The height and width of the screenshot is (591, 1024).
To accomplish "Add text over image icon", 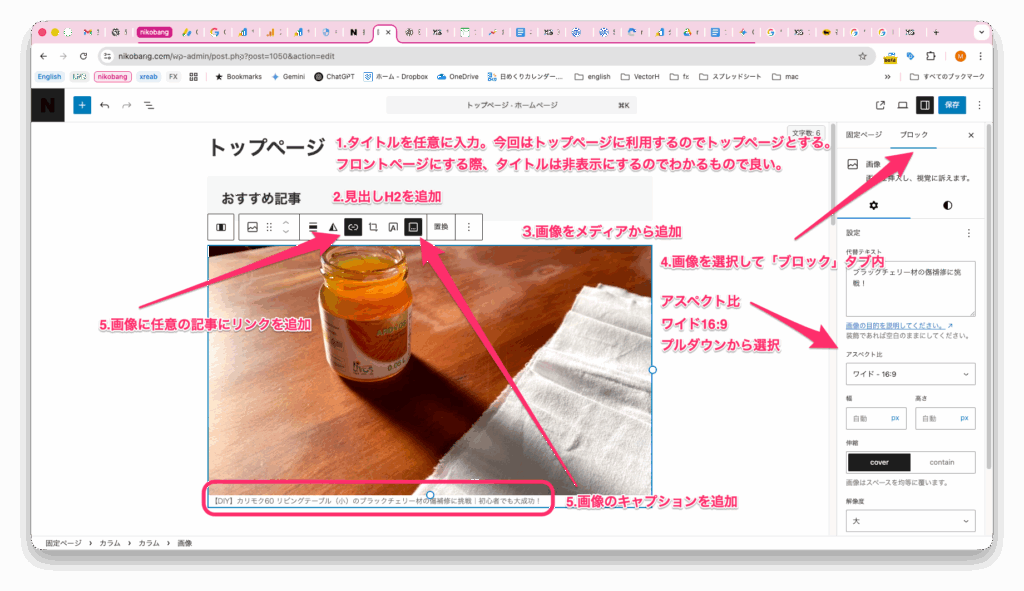I will coord(393,227).
